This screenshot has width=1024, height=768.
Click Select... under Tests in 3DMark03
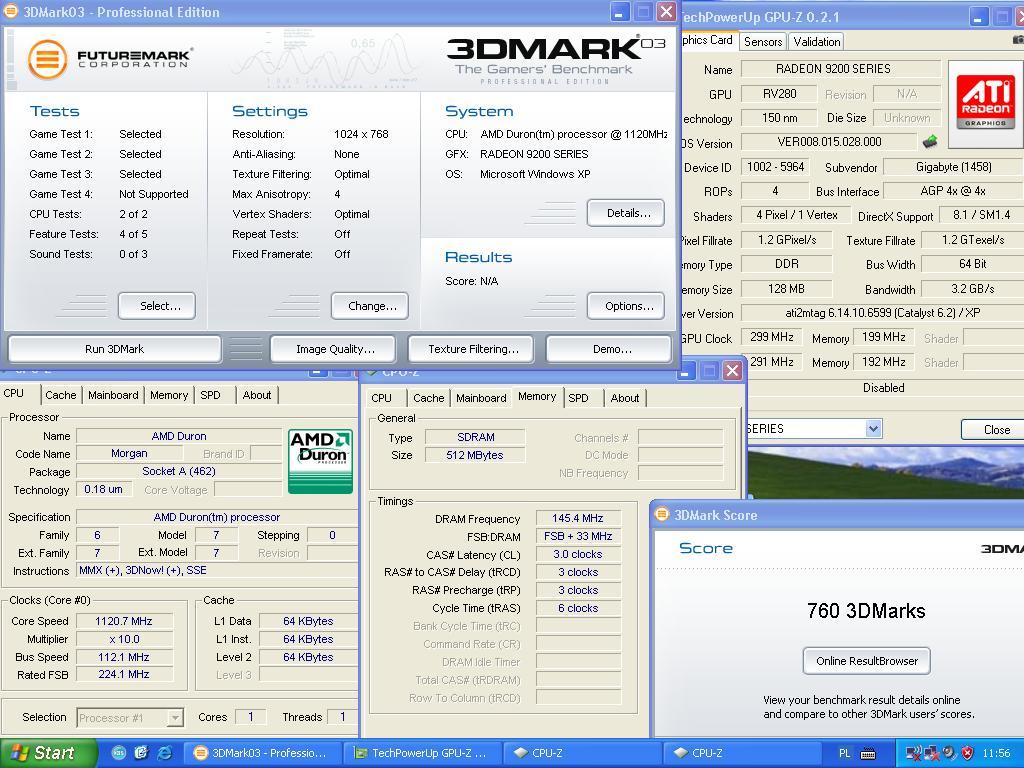click(x=157, y=306)
